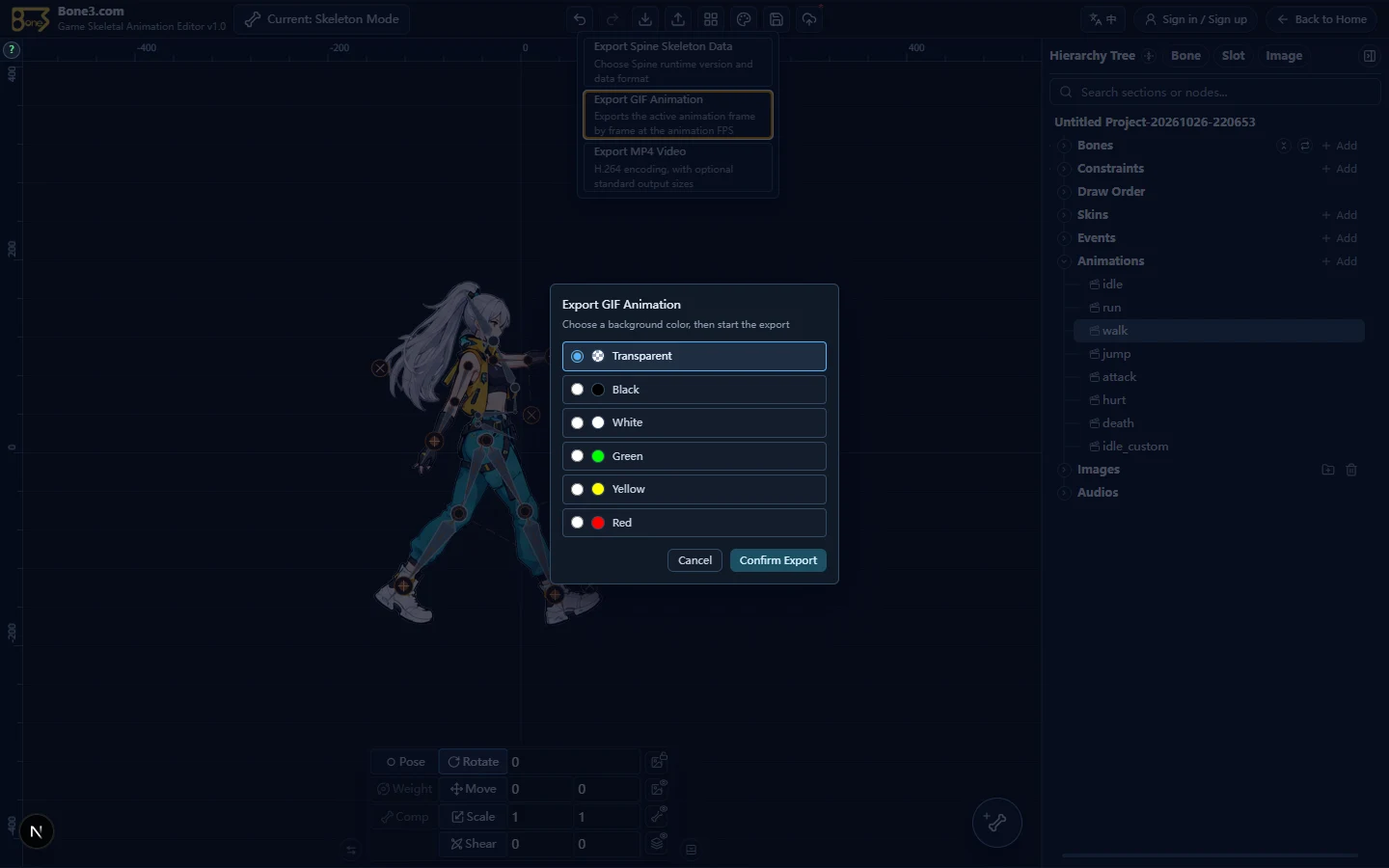Select the White background radio option
This screenshot has width=1389, height=868.
(694, 422)
